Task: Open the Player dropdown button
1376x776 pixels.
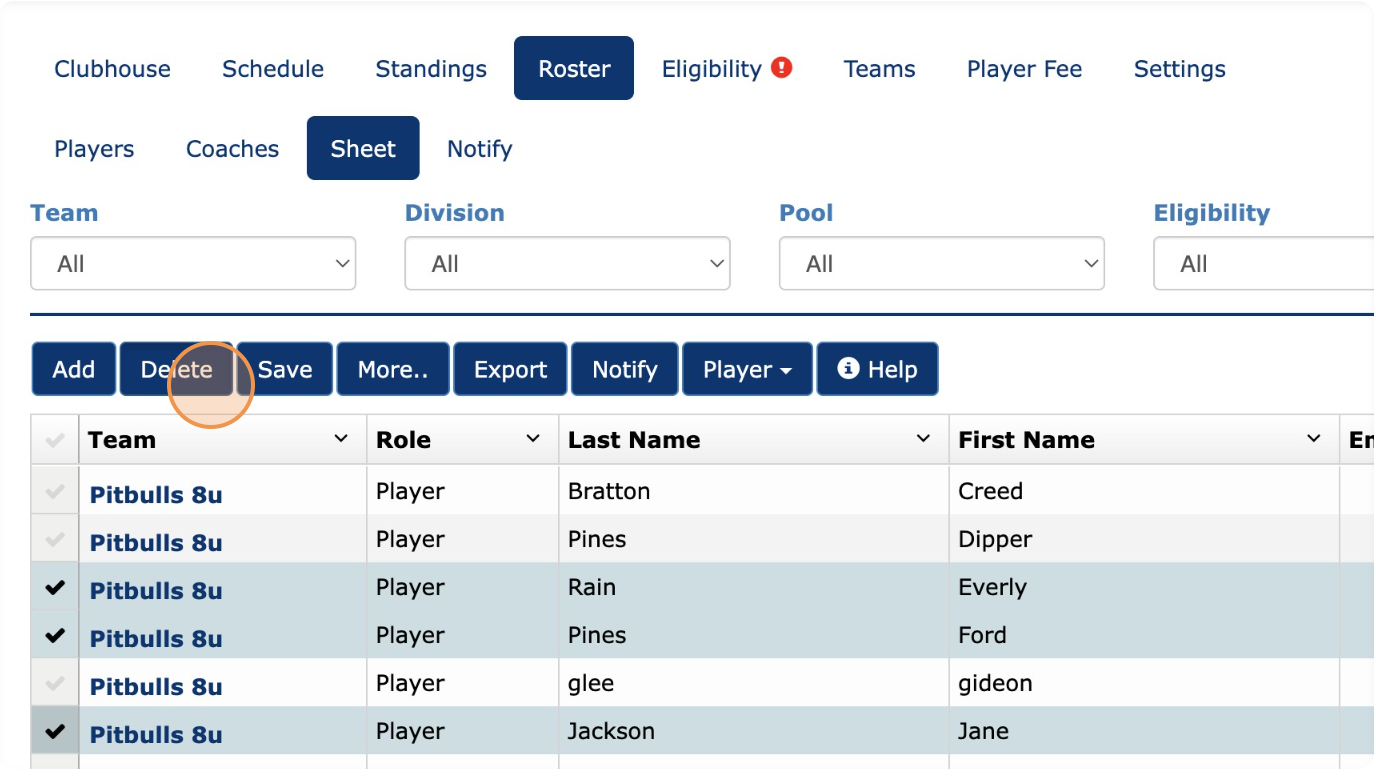Action: click(x=746, y=369)
